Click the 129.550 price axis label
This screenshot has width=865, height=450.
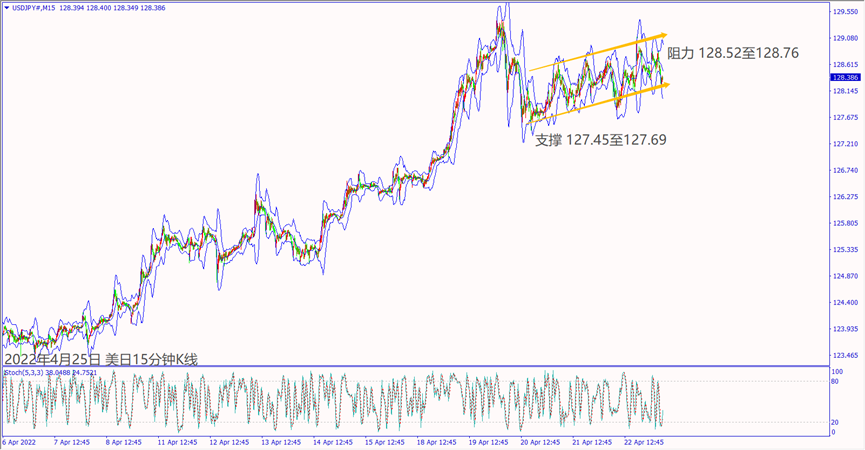click(x=845, y=12)
